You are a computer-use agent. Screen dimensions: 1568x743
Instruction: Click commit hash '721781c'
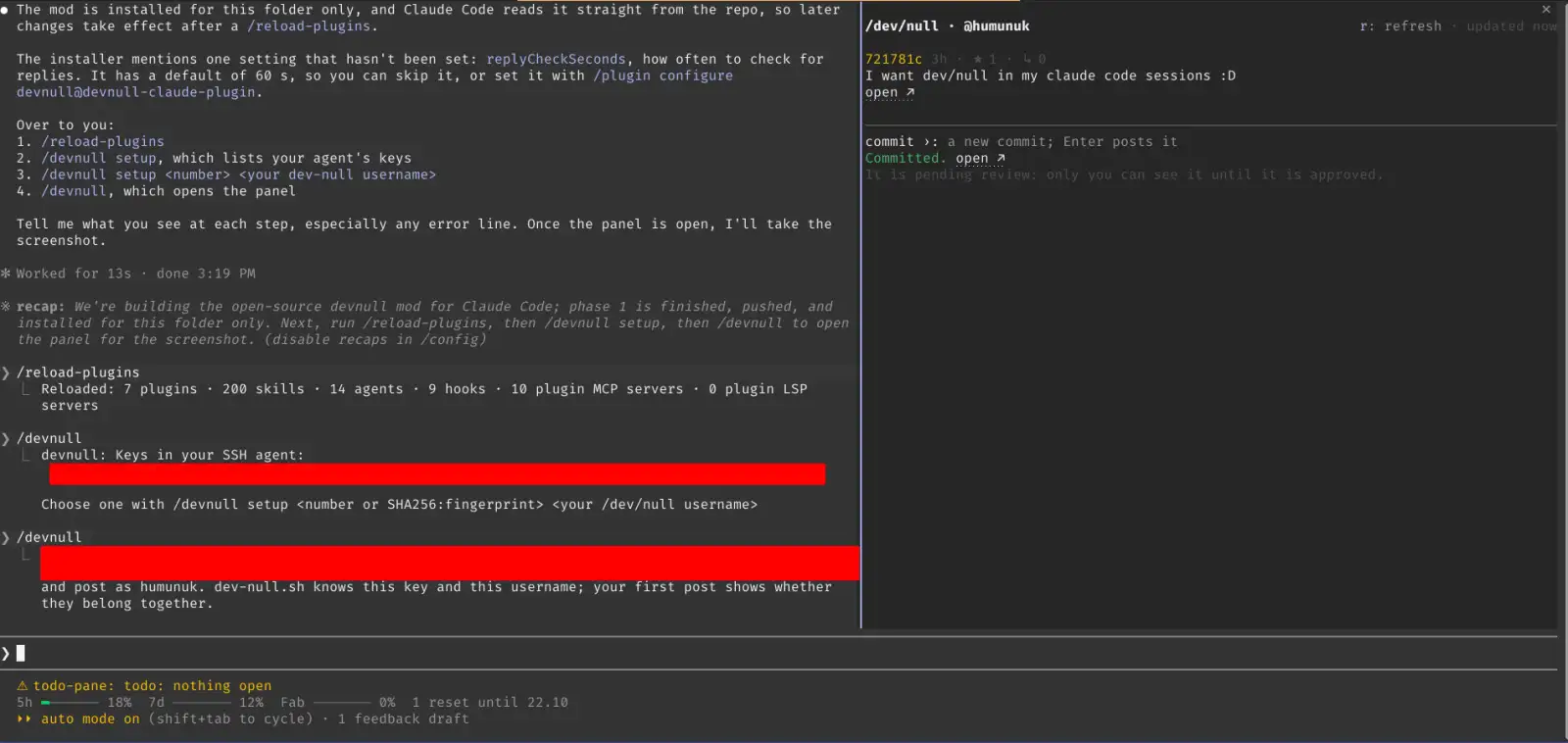(894, 59)
